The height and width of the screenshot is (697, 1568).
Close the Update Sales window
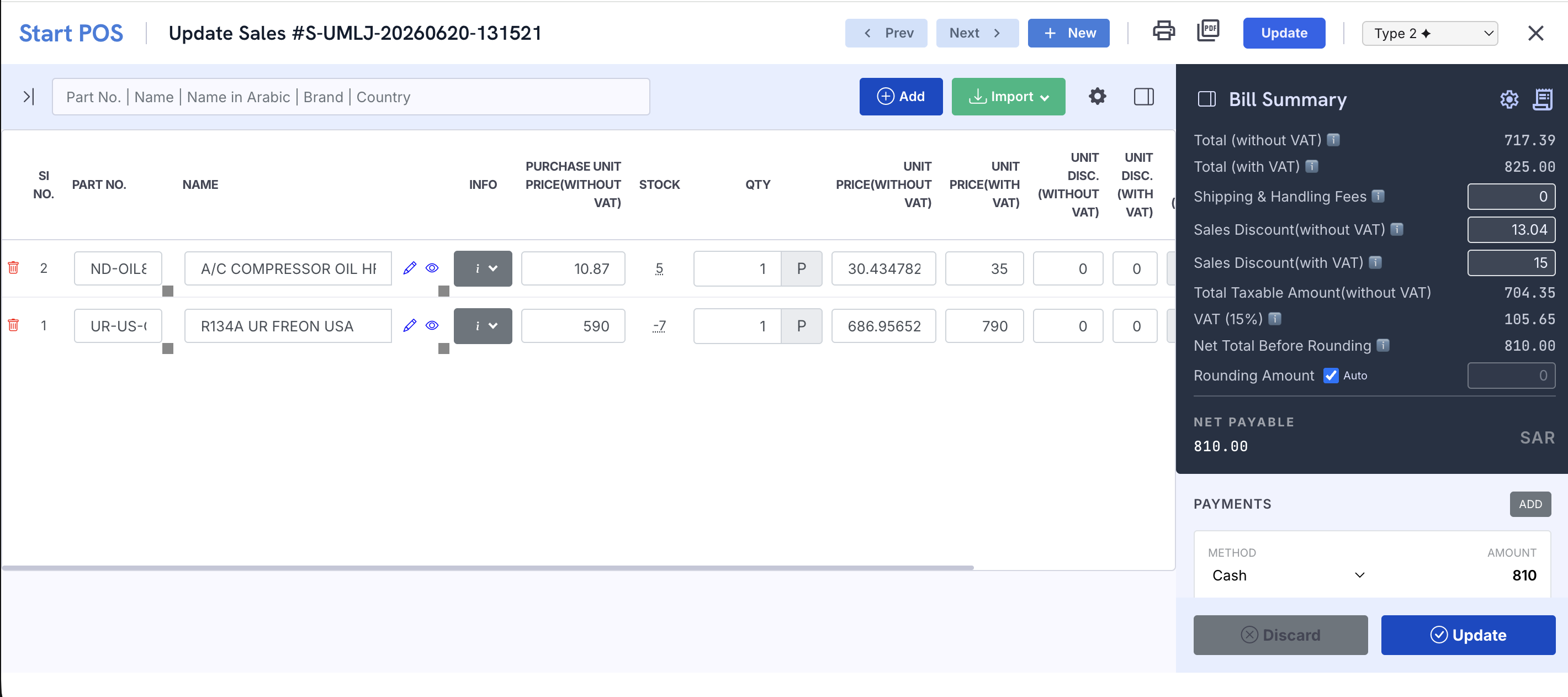tap(1535, 33)
